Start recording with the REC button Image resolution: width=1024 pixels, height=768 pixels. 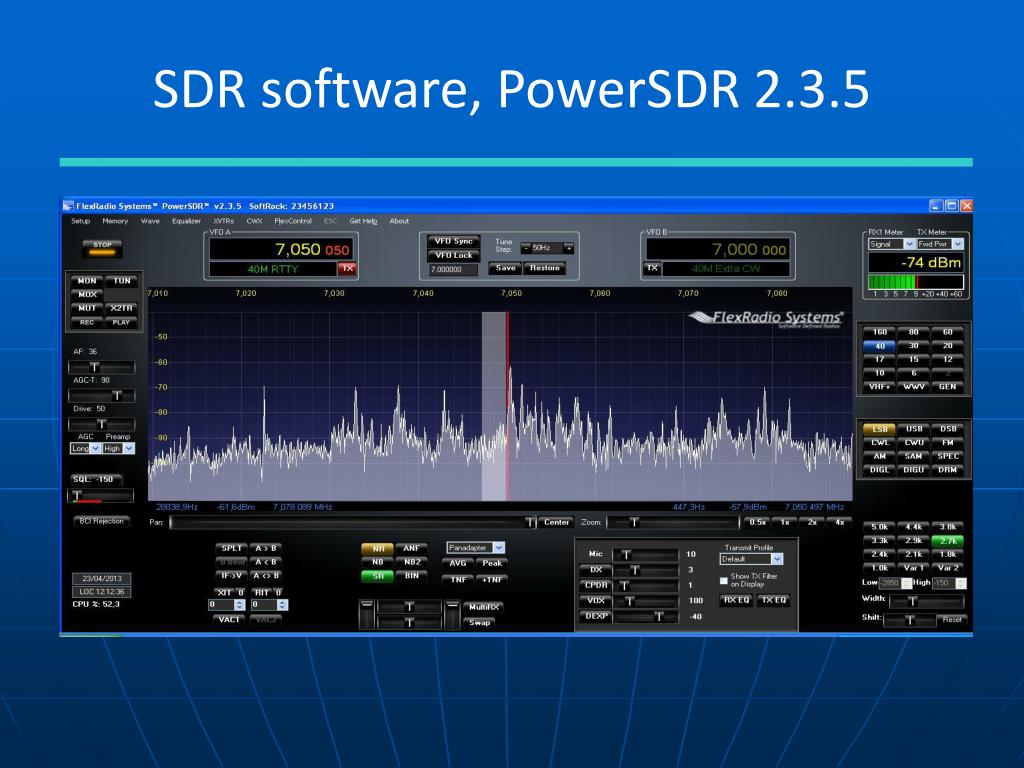click(x=88, y=323)
